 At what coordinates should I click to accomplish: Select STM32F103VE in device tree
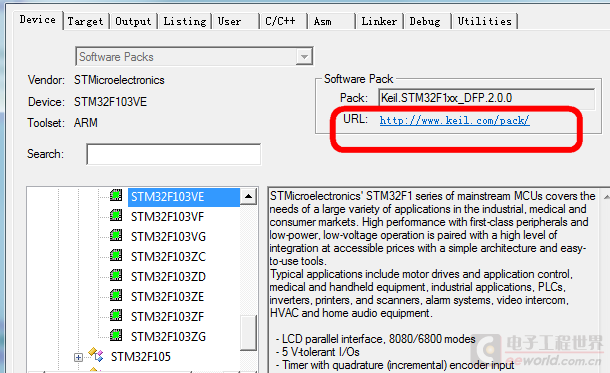pyautogui.click(x=184, y=197)
